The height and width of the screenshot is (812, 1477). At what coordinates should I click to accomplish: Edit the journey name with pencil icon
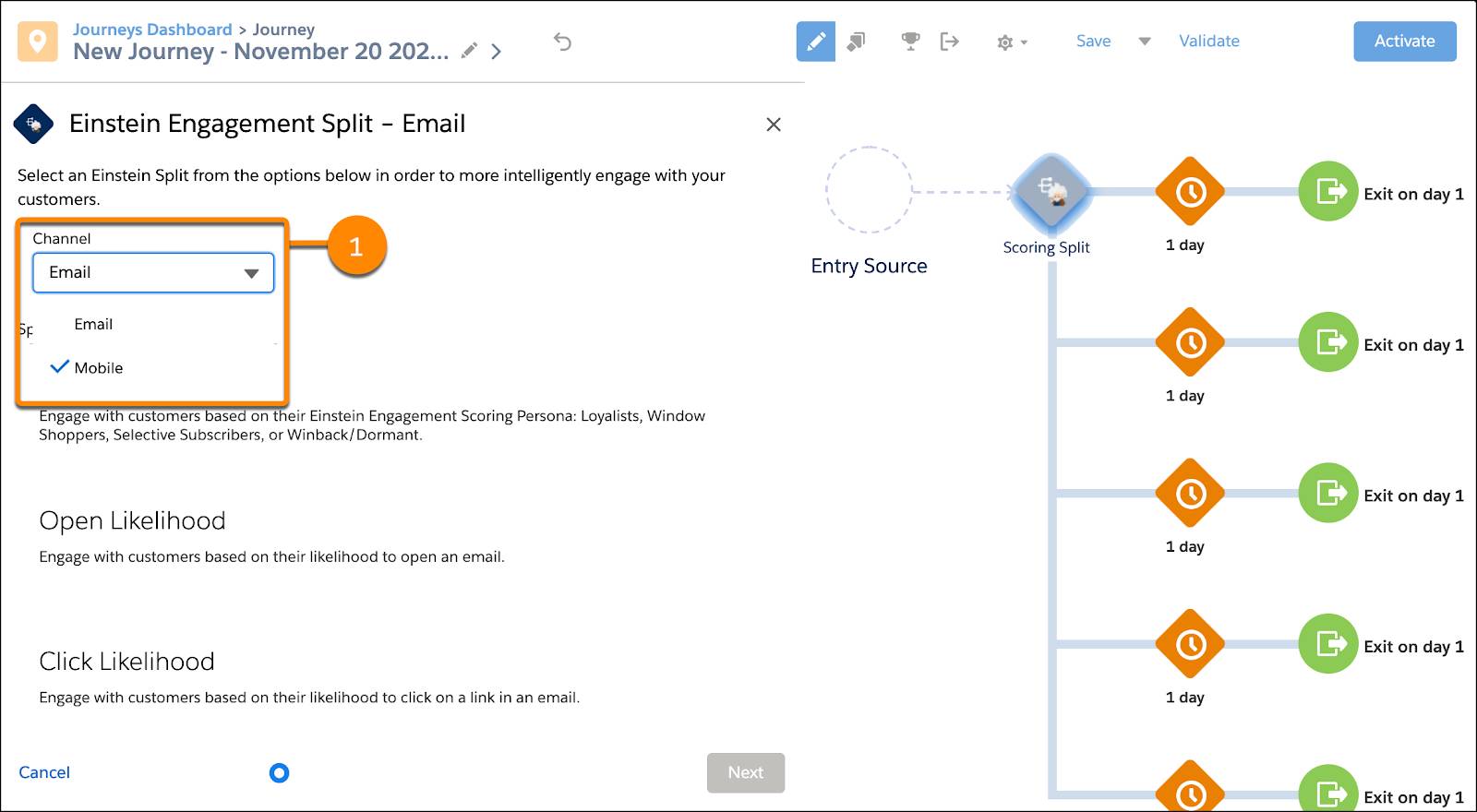pos(469,51)
